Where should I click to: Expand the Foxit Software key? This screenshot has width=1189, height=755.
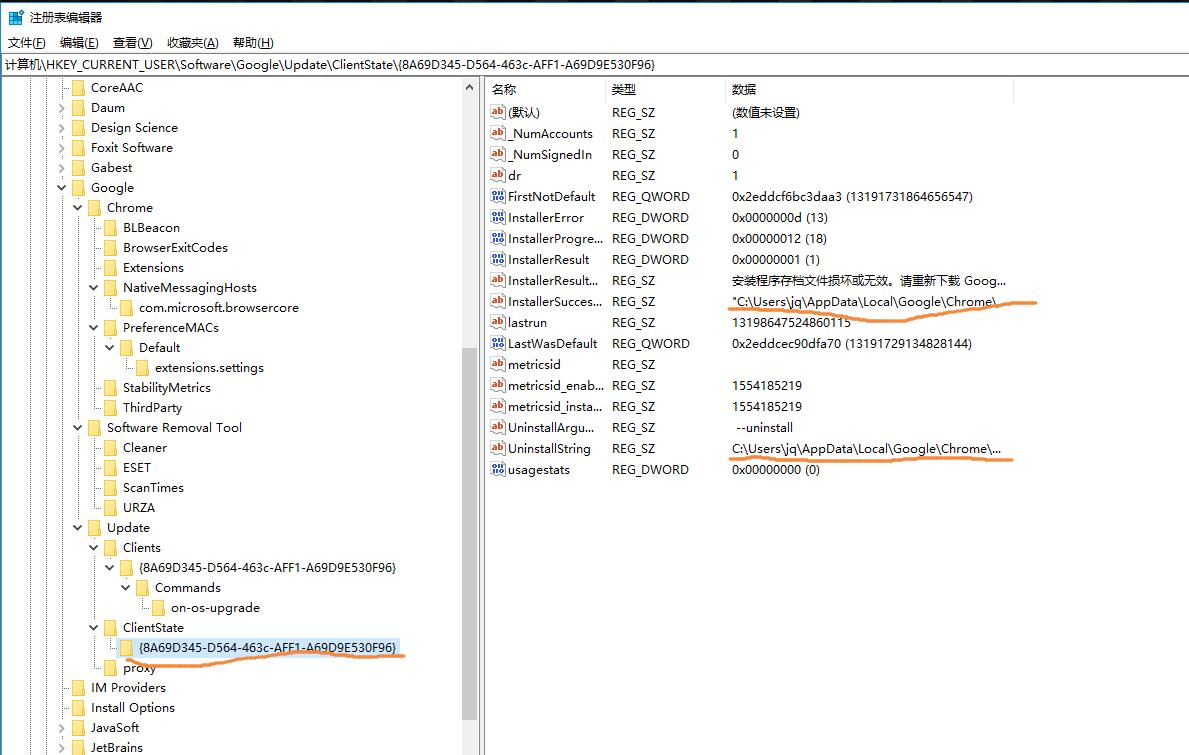tap(62, 148)
